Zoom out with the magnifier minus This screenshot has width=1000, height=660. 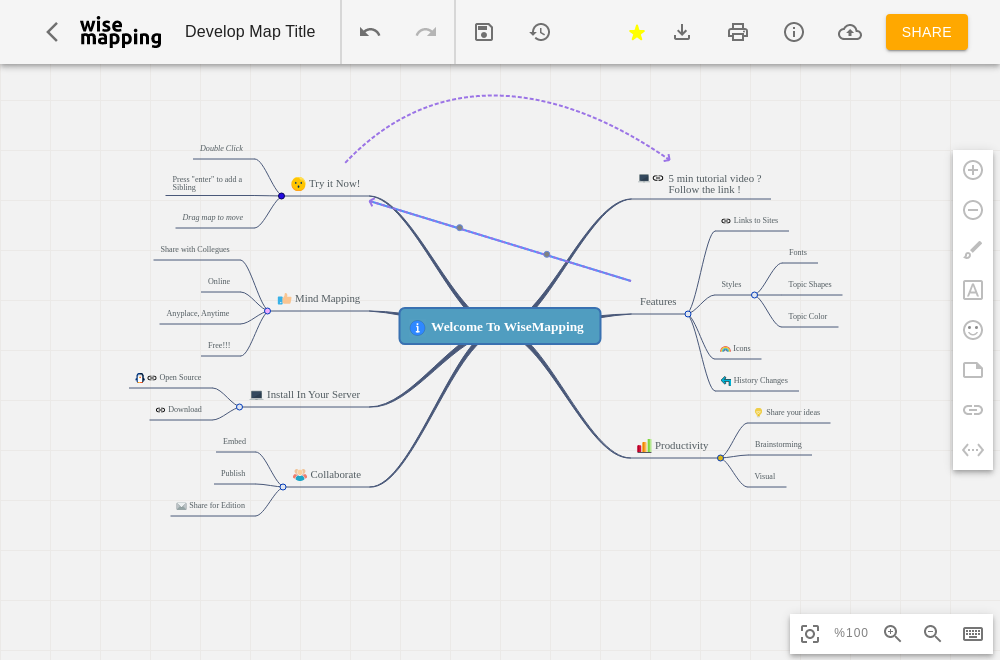[932, 634]
